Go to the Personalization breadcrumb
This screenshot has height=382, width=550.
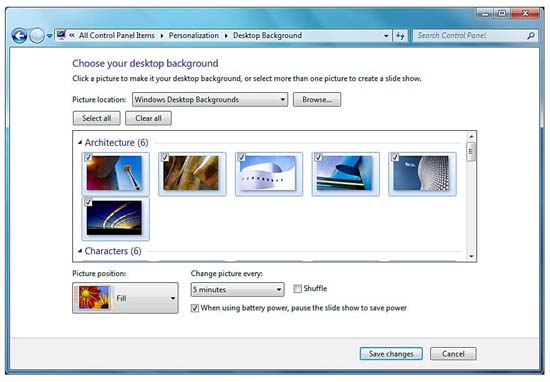194,35
